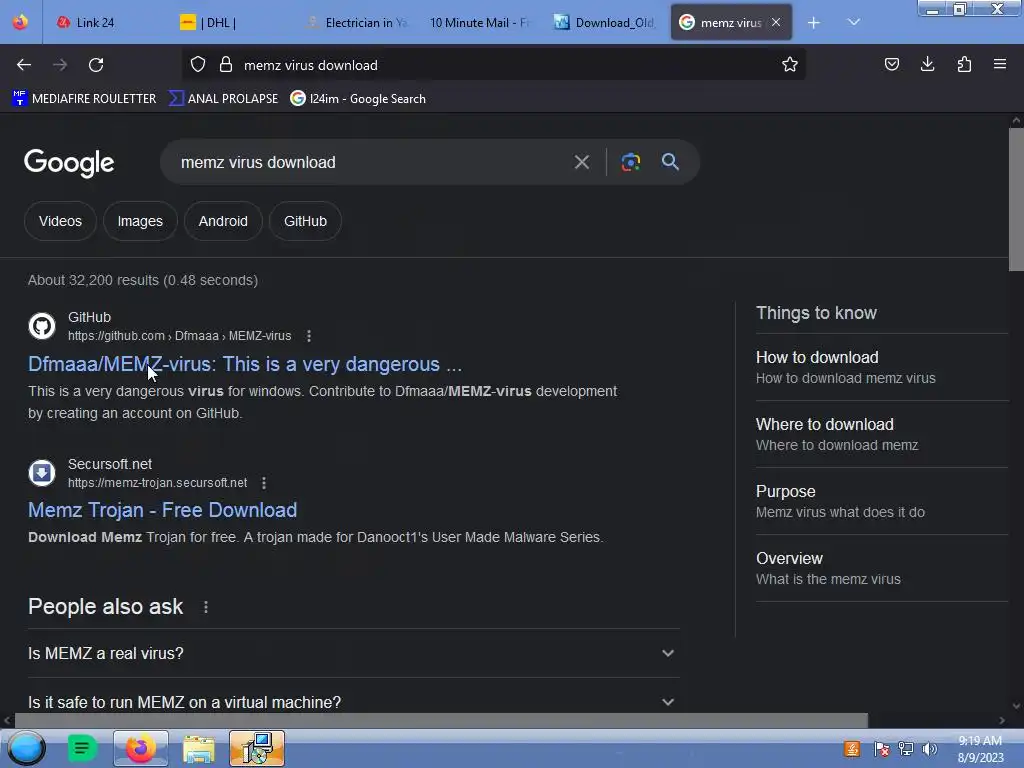This screenshot has width=1024, height=768.
Task: Click the horizontal scrollbar thumb
Action: (441, 720)
